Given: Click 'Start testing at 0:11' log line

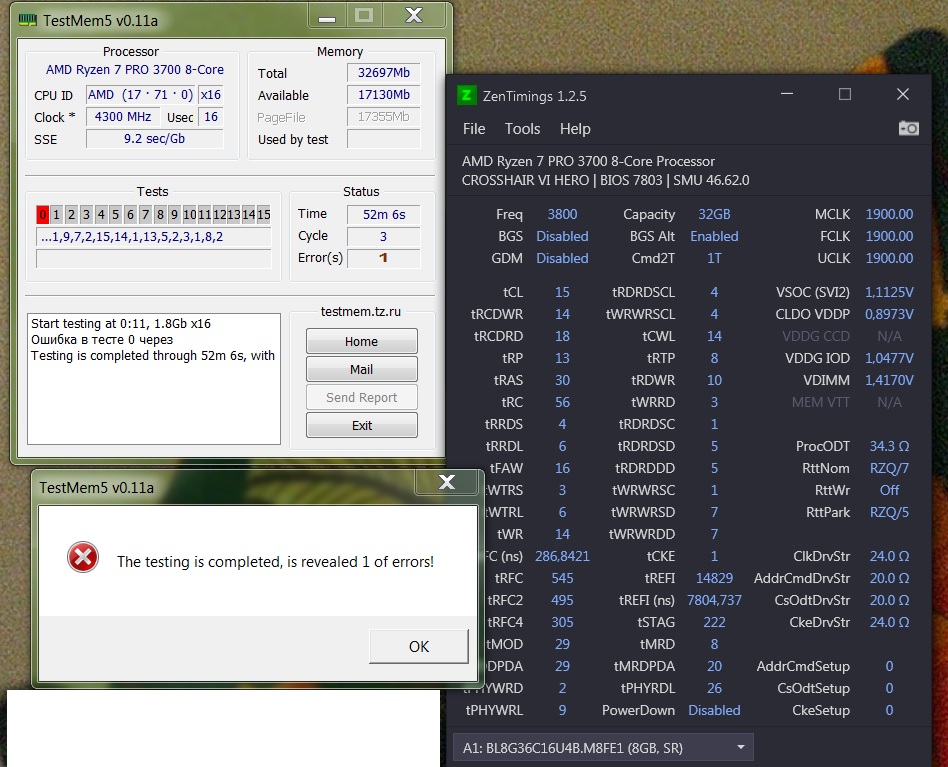Looking at the screenshot, I should tap(121, 323).
